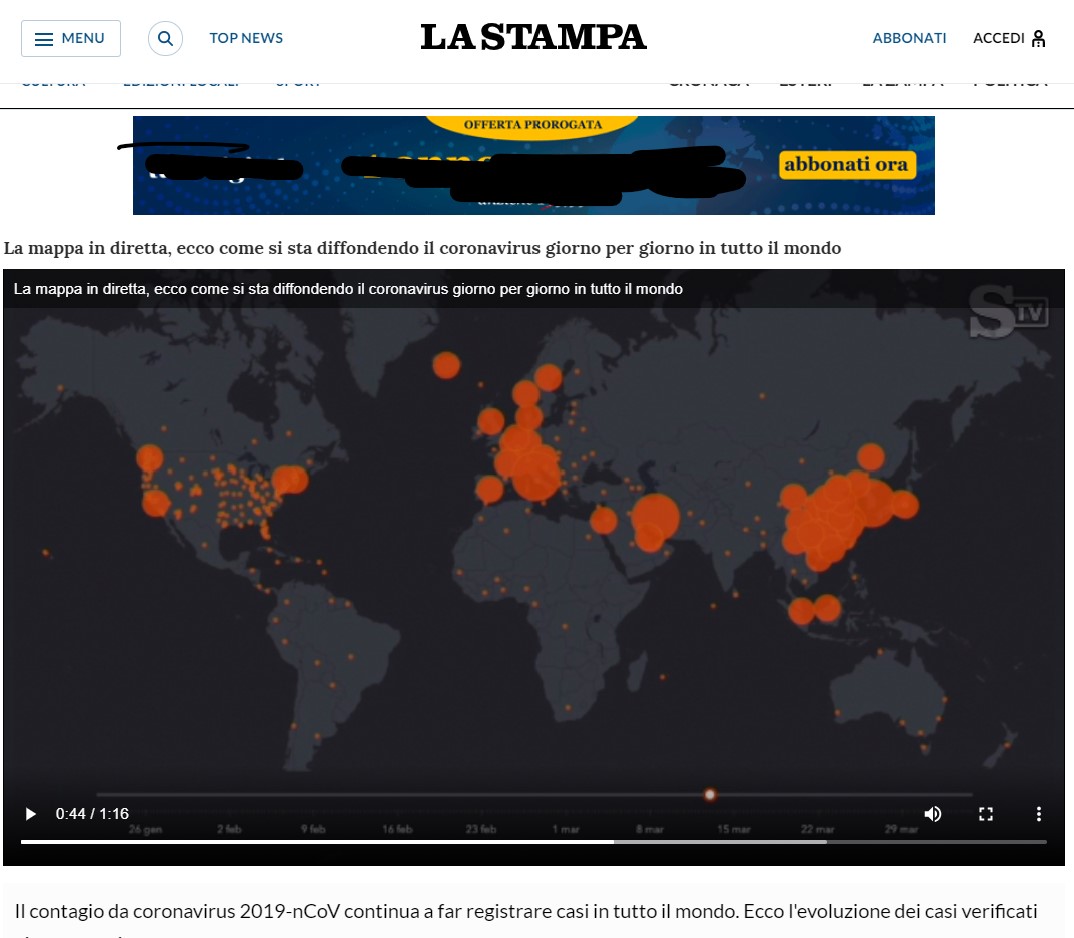Click the 0:44 / 1:16 time display
The image size is (1074, 938).
[92, 814]
